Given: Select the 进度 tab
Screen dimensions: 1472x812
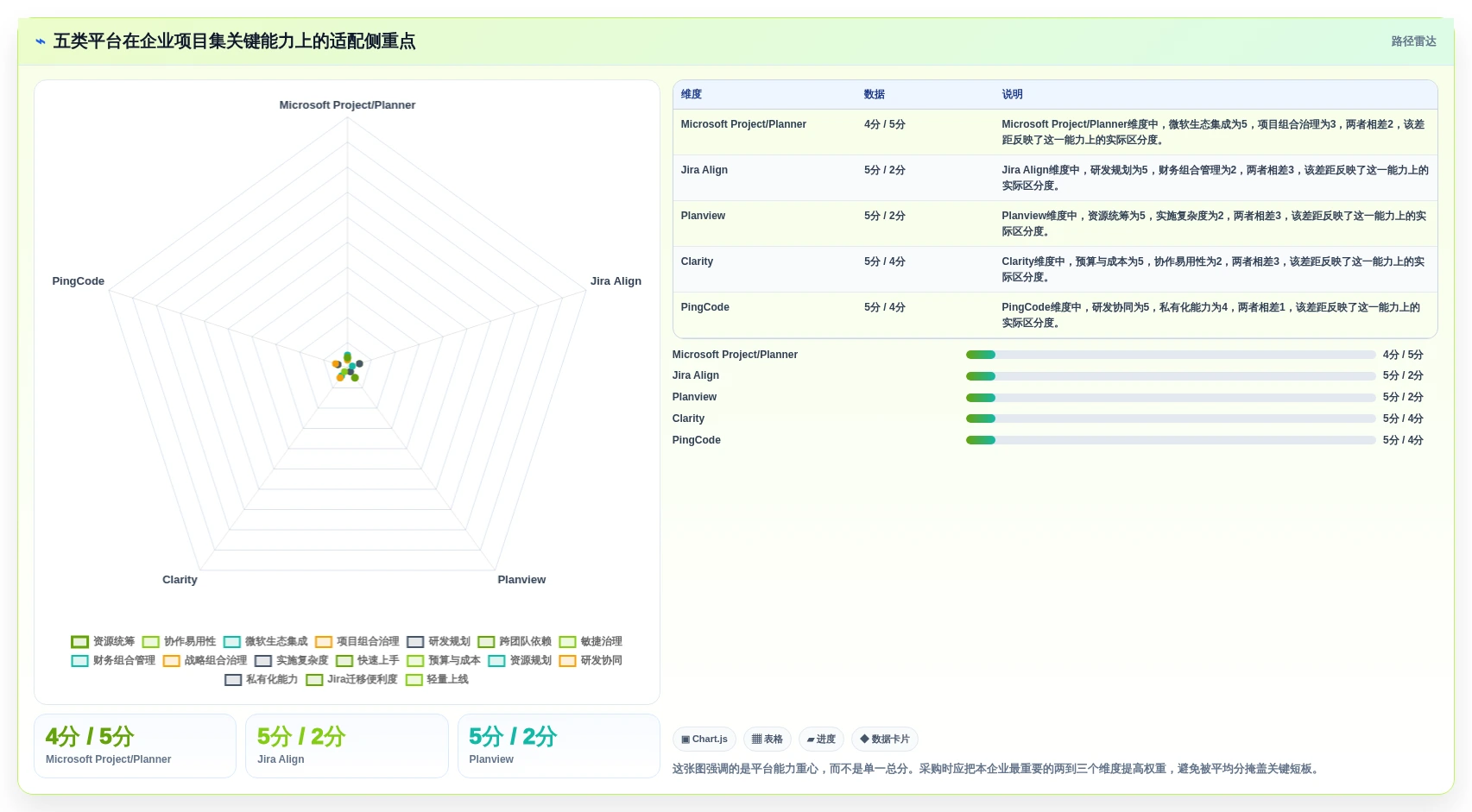Looking at the screenshot, I should point(821,739).
